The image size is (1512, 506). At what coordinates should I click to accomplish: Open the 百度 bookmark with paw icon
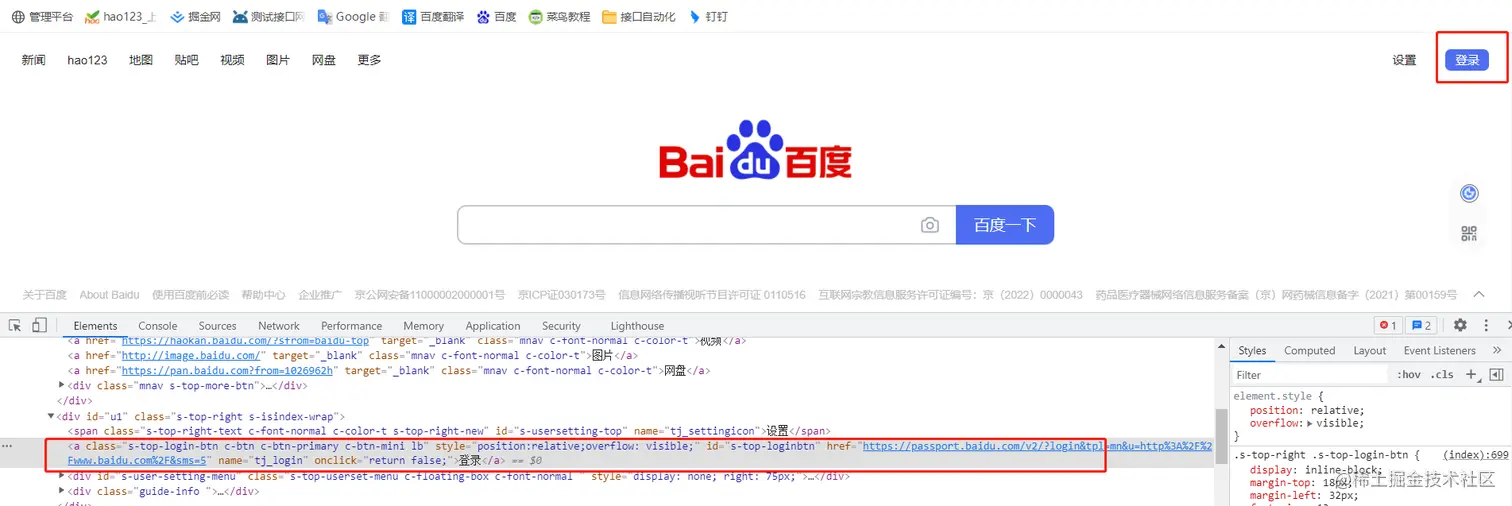click(496, 17)
